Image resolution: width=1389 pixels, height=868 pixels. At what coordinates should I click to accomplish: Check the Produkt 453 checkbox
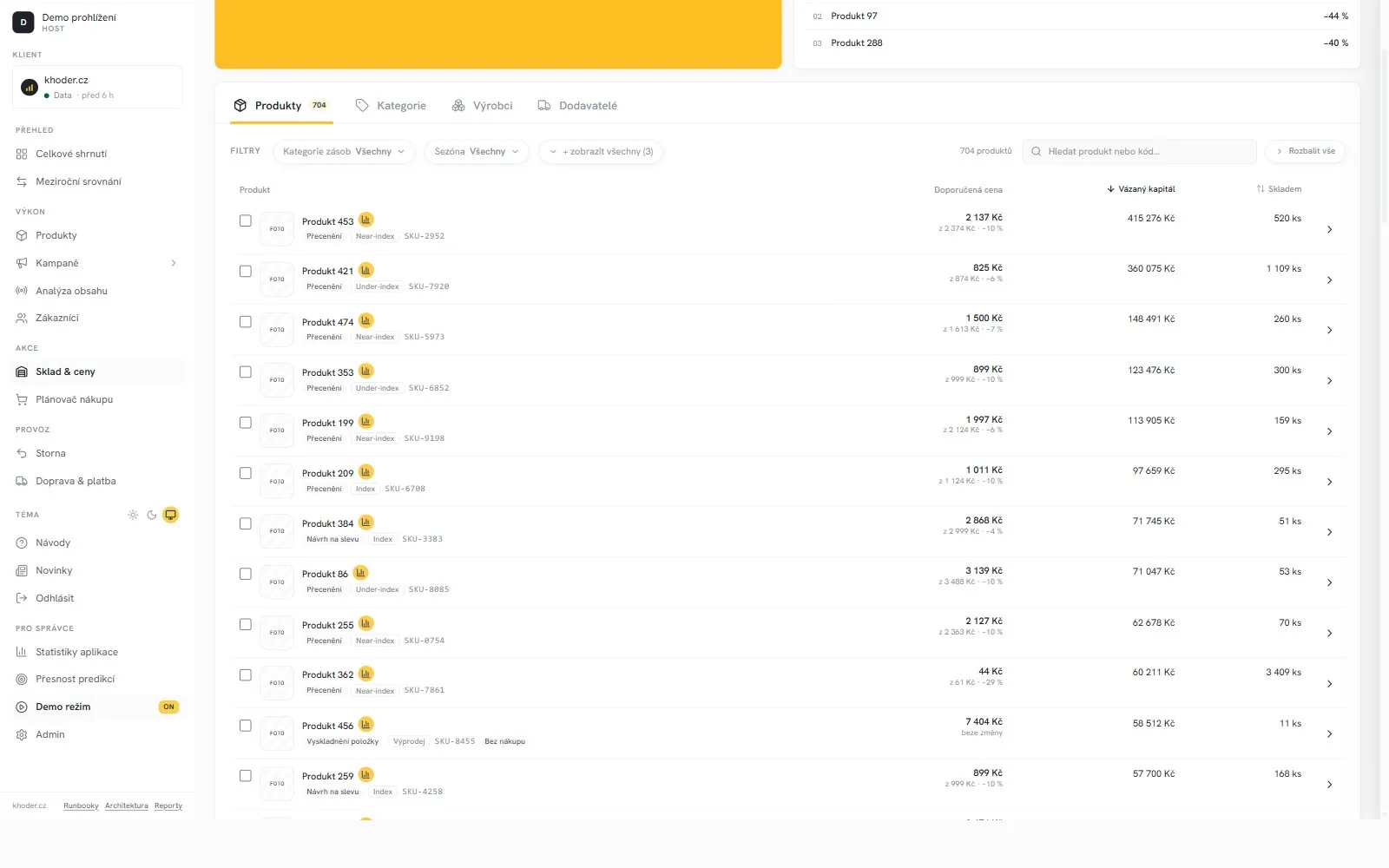pyautogui.click(x=246, y=220)
